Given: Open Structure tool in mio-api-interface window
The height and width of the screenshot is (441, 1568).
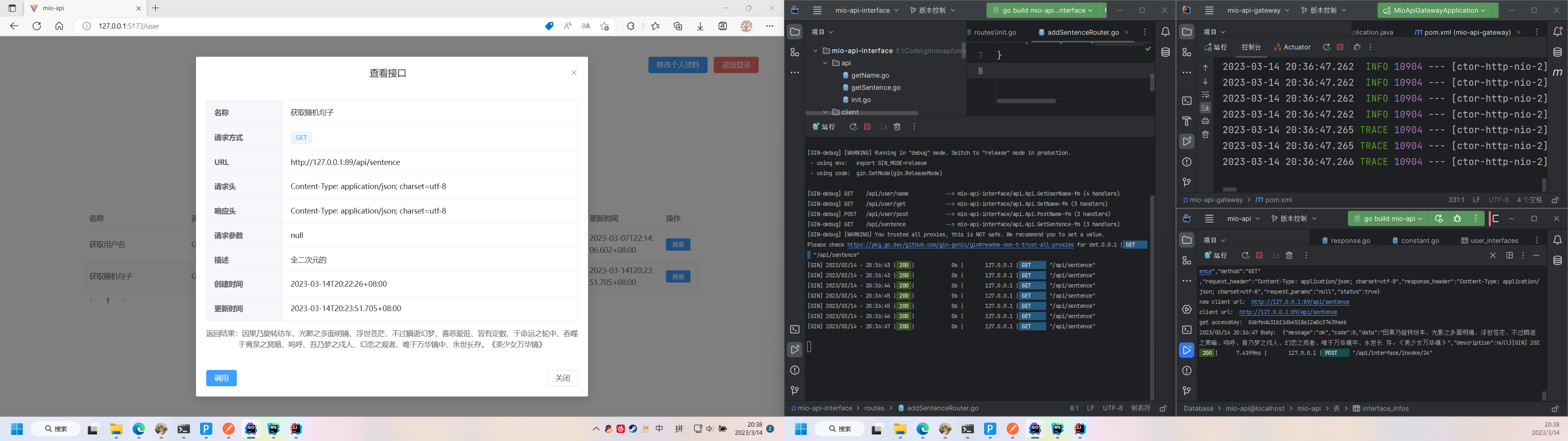Looking at the screenshot, I should pyautogui.click(x=794, y=52).
